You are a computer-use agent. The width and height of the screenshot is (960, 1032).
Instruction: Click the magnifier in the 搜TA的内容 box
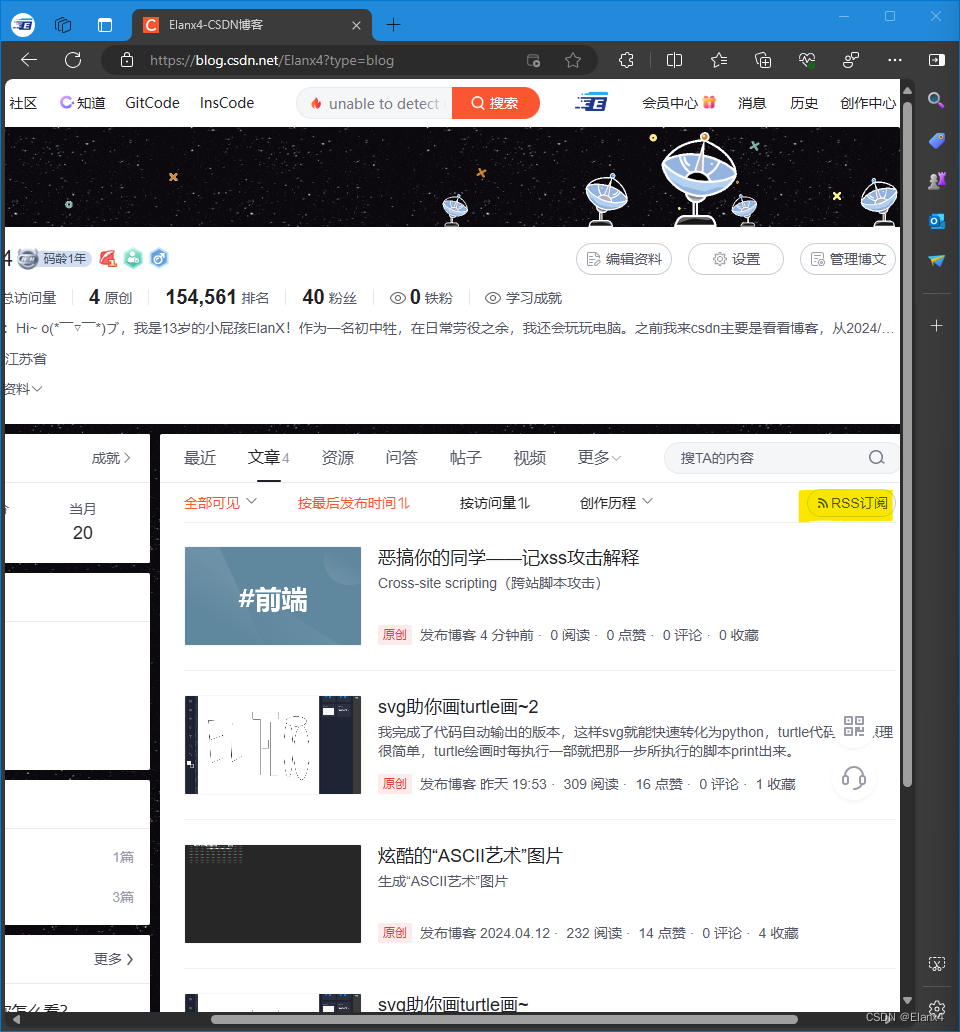point(876,457)
